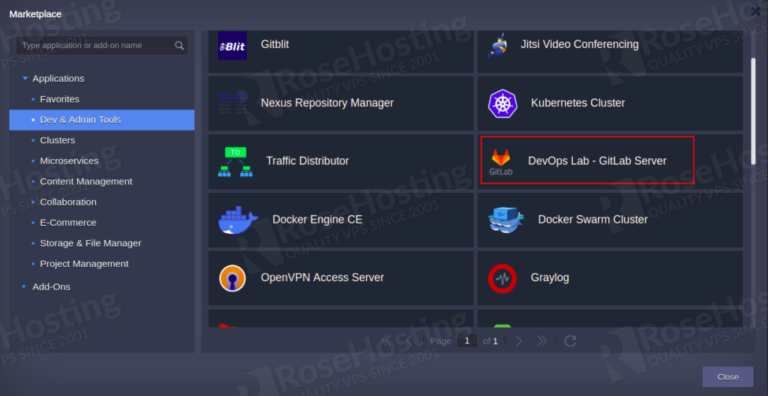
Task: Go to first page with double-left arrow
Action: (x=386, y=341)
